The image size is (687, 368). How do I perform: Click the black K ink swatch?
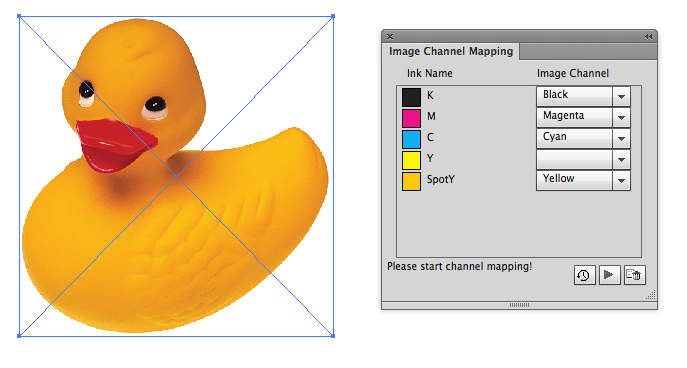point(411,97)
